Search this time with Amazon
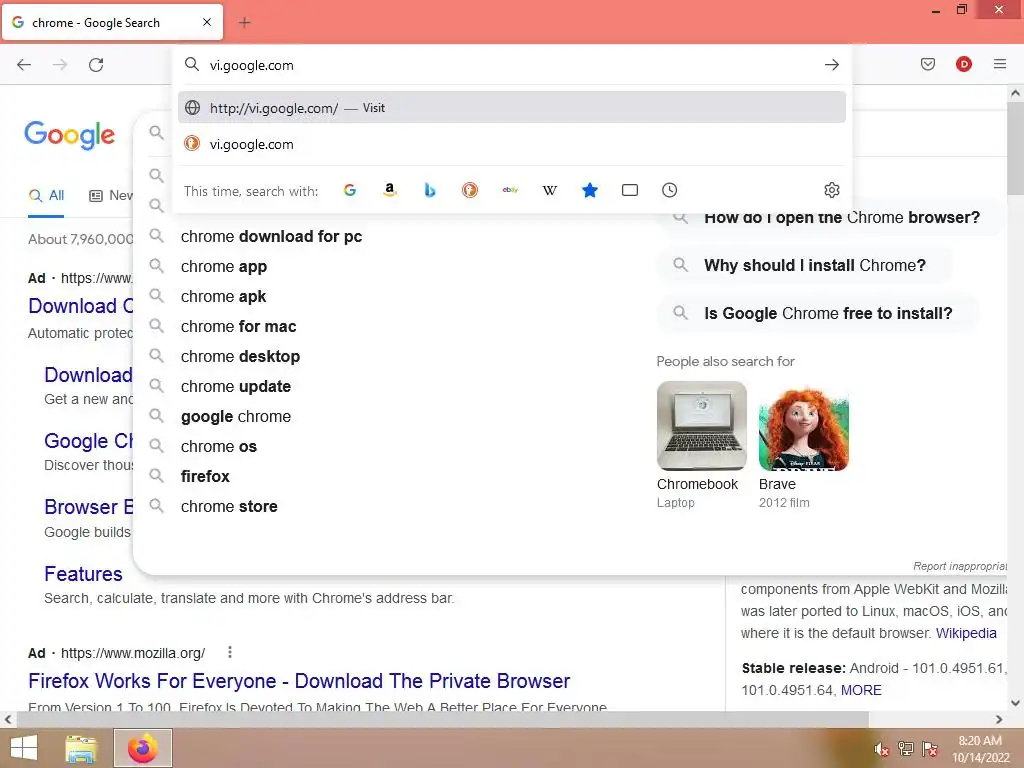The width and height of the screenshot is (1024, 768). pos(390,190)
